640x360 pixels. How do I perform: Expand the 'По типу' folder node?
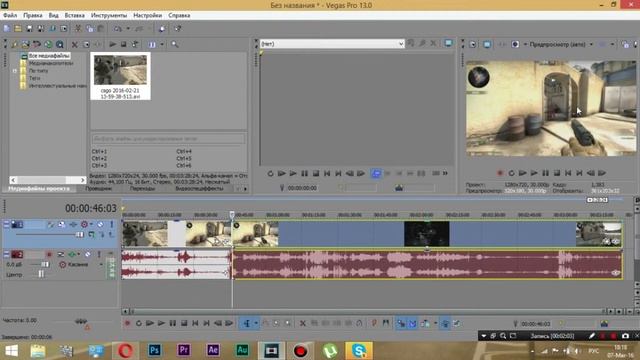tap(15, 71)
